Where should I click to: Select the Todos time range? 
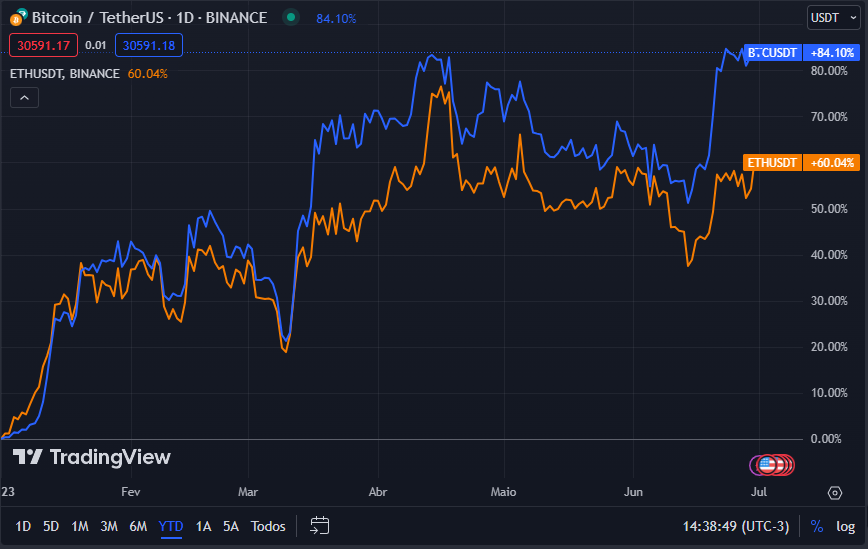pyautogui.click(x=268, y=526)
